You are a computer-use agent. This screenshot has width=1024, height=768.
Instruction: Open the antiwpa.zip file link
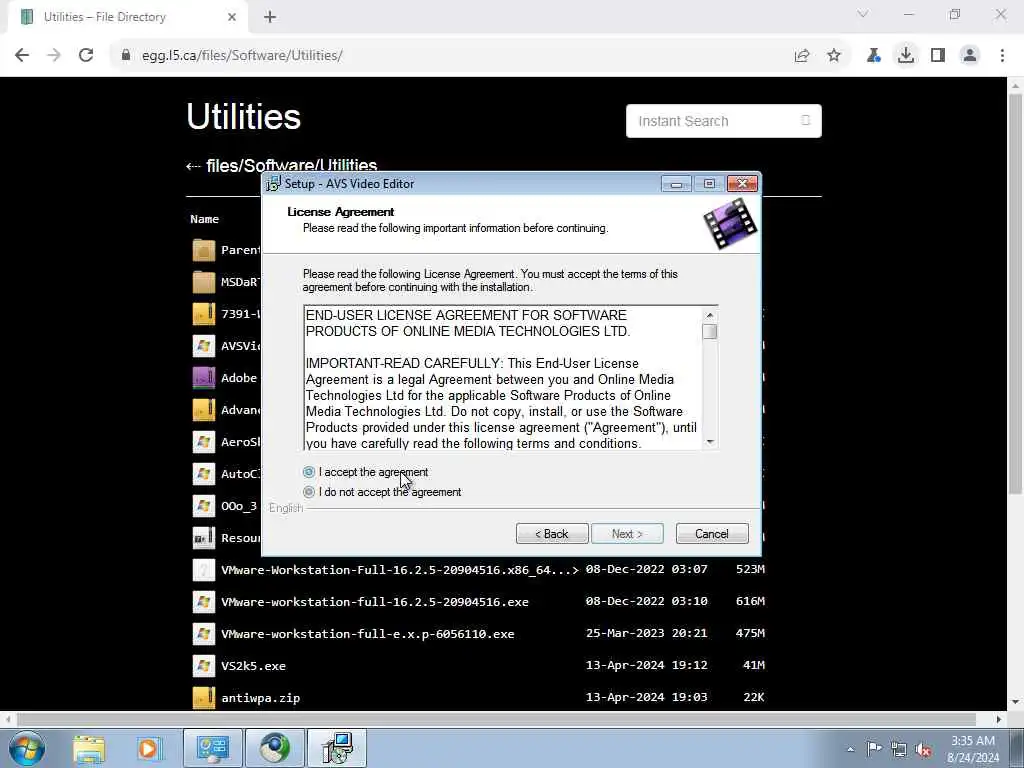tap(261, 697)
